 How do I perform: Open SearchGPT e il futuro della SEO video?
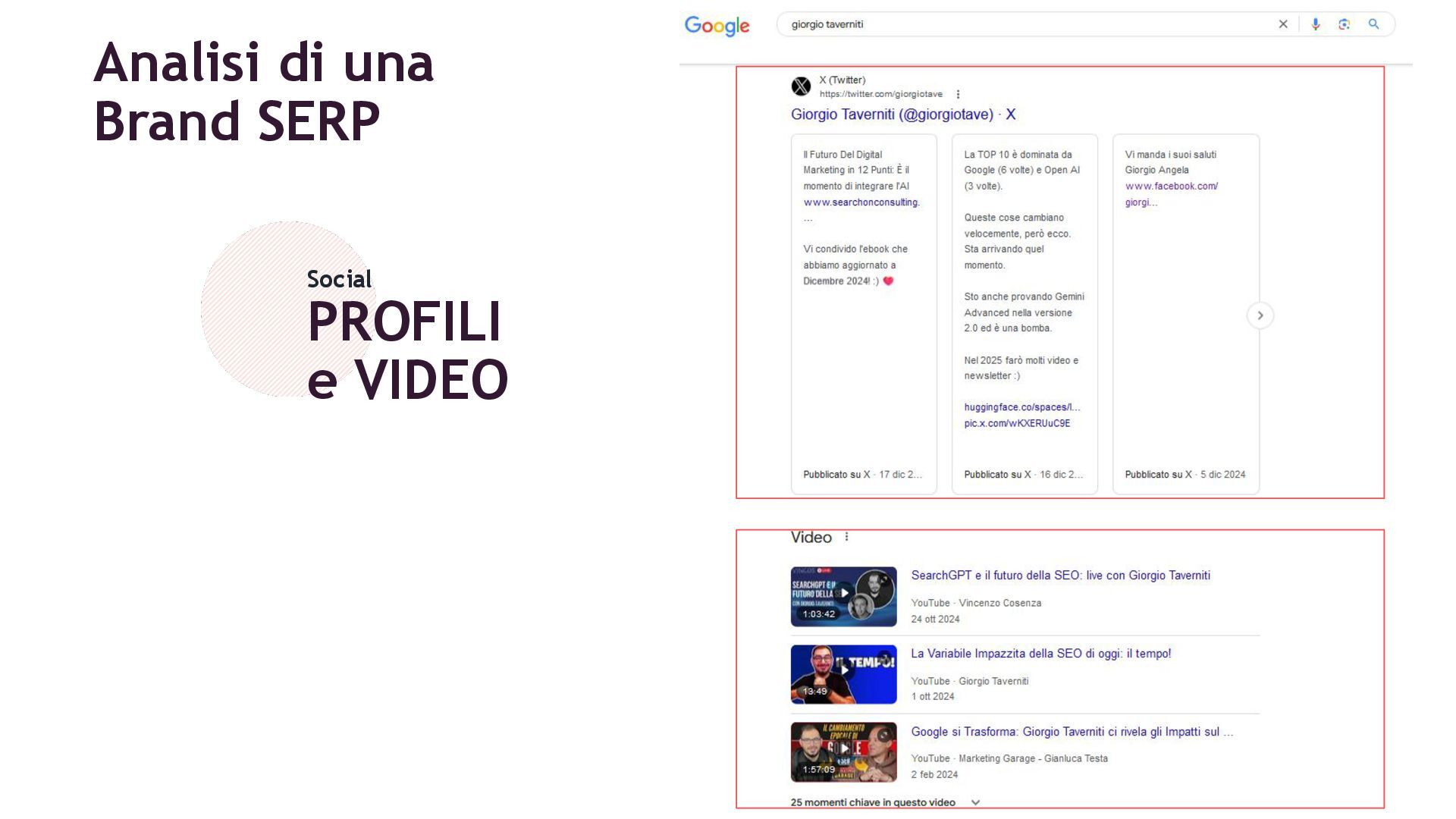click(x=1060, y=576)
